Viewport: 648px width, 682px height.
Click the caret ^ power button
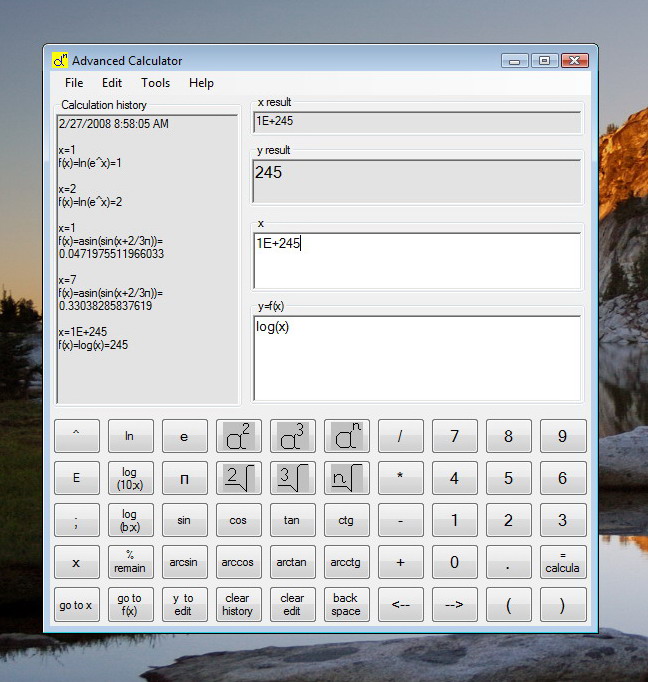point(77,436)
